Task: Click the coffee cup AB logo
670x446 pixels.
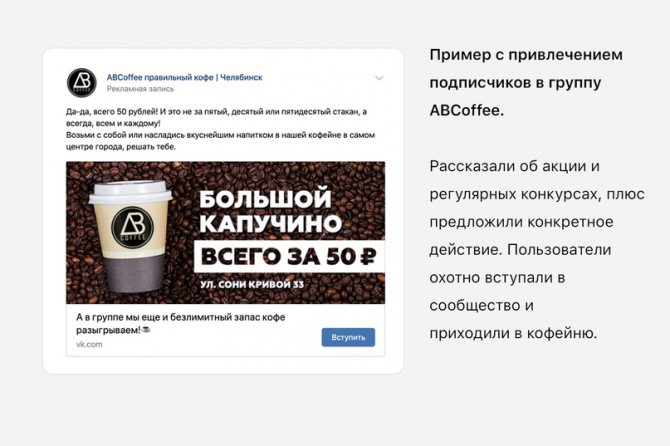Action: [x=132, y=227]
